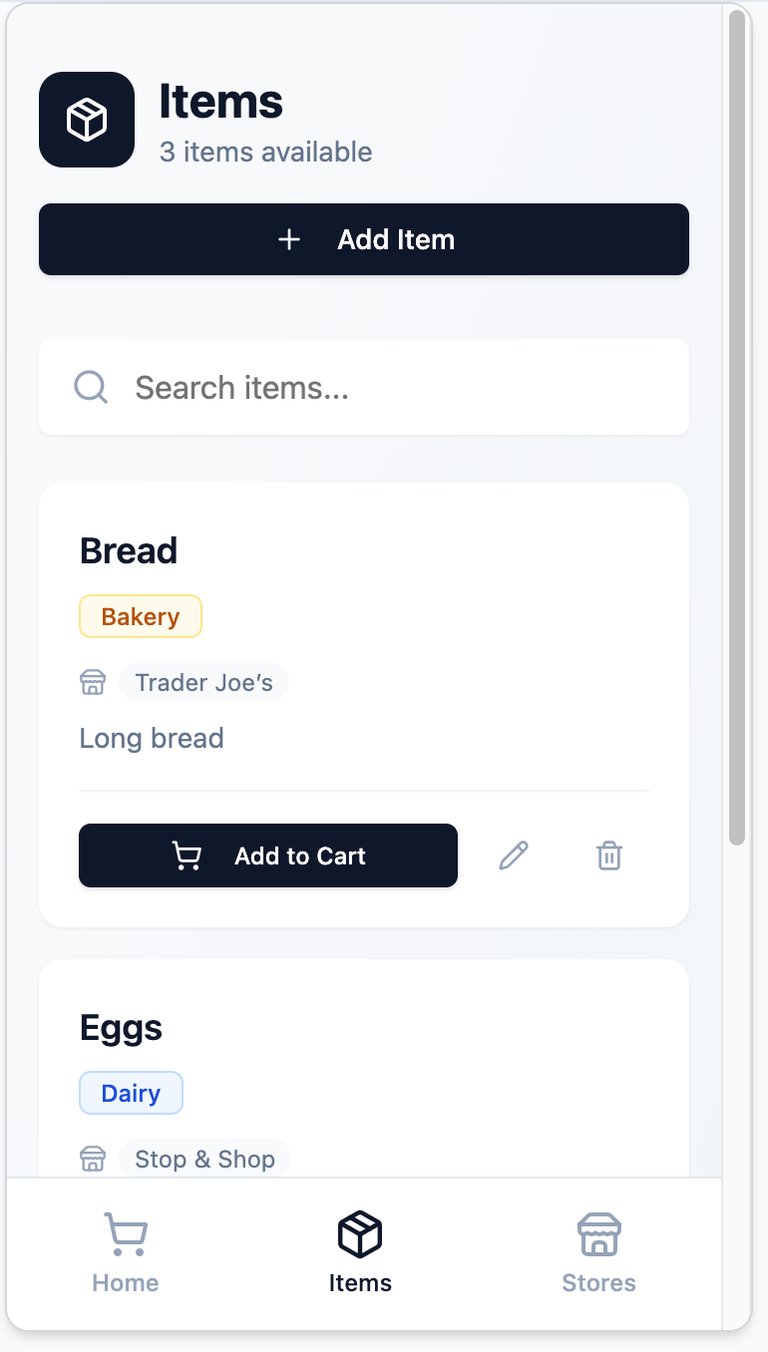Image resolution: width=768 pixels, height=1352 pixels.
Task: Click the vertical scrollbar thumb
Action: tap(737, 430)
